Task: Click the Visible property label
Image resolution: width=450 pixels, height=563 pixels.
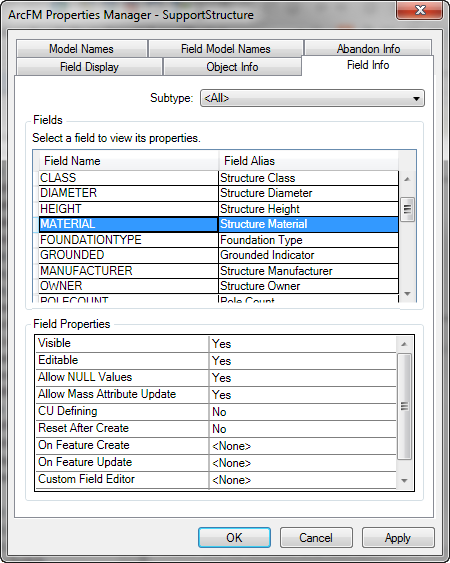Action: click(x=54, y=343)
